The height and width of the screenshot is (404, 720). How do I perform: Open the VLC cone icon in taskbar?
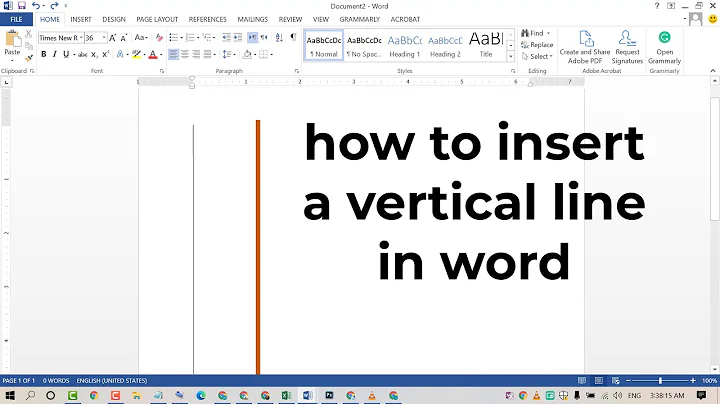click(372, 395)
